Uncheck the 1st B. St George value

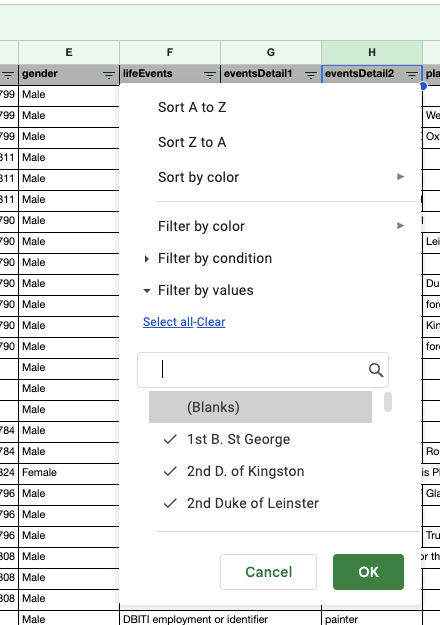tap(260, 439)
